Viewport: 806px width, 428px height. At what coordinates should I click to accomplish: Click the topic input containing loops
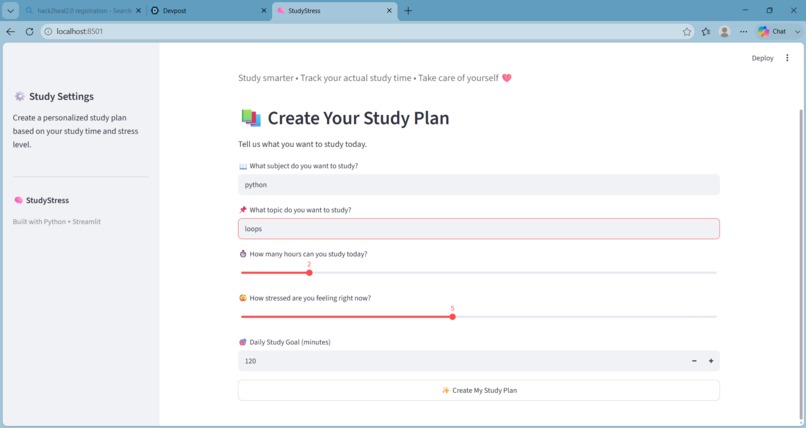[479, 229]
